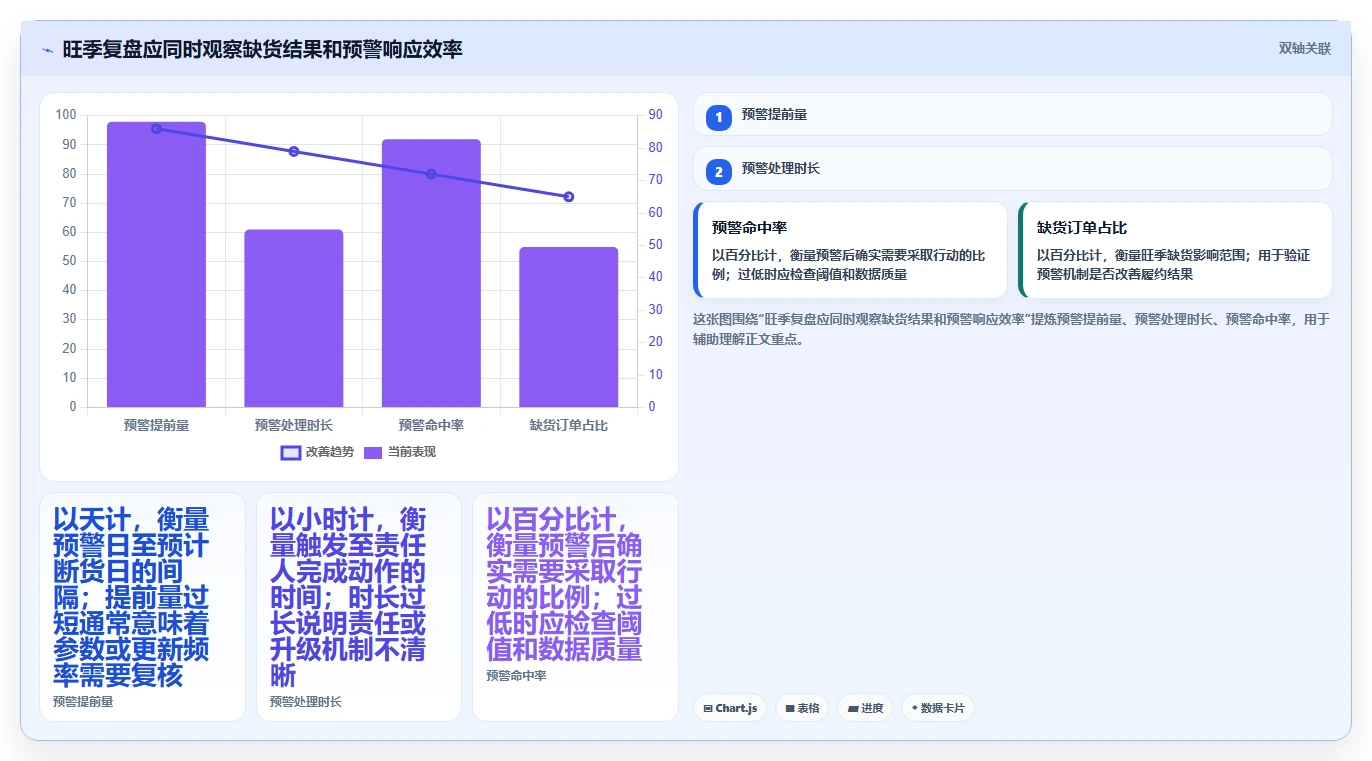
Task: Click the 预警处理时长 bar in chart
Action: coord(294,318)
